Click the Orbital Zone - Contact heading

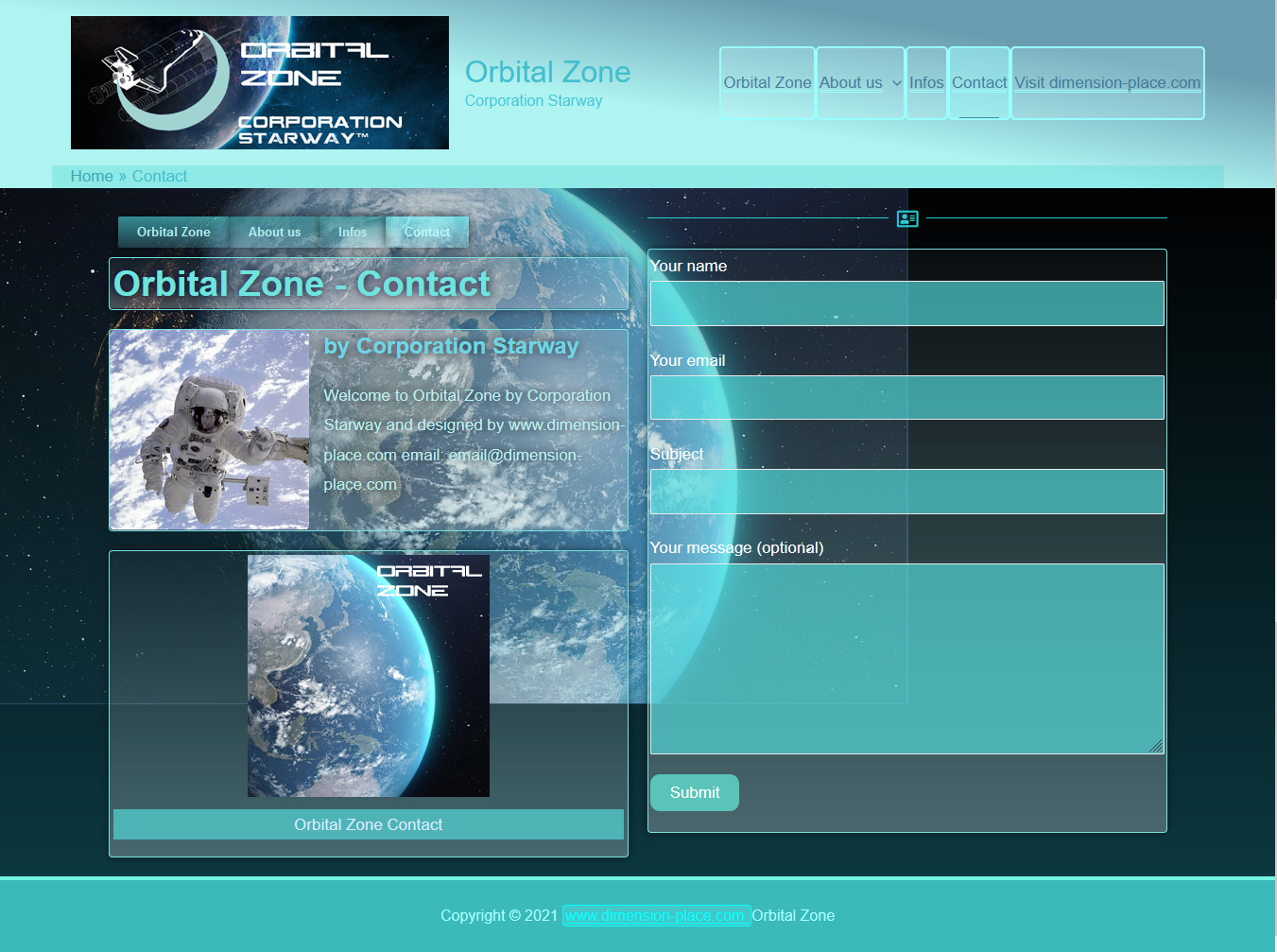click(x=302, y=284)
